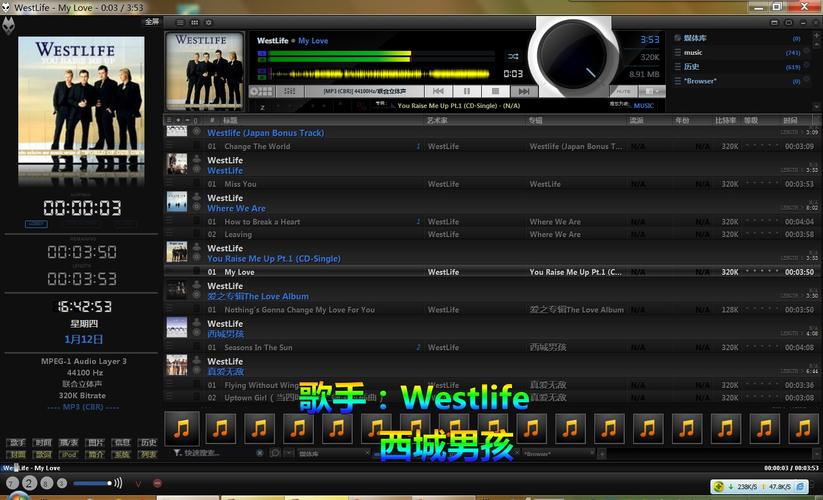Adjust the large round volume knob

573,55
